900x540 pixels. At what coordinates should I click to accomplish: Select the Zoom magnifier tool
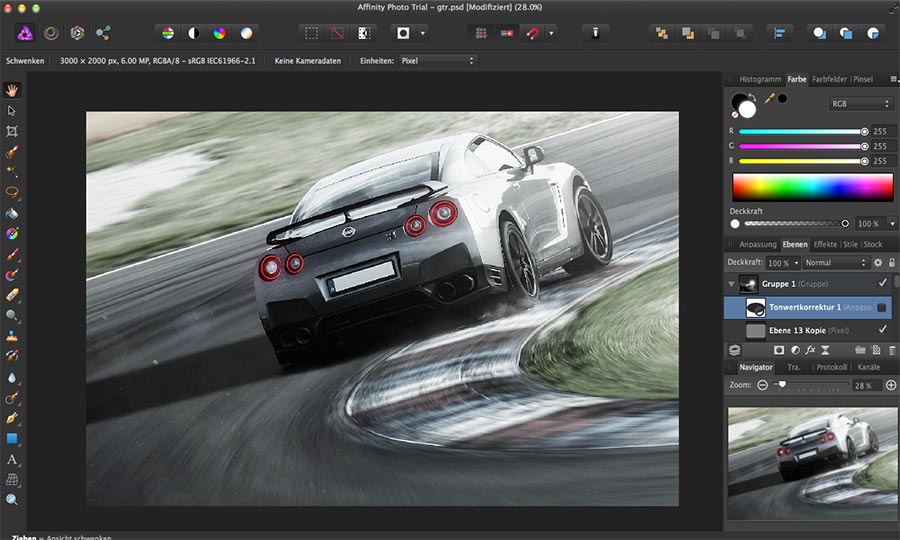[11, 499]
